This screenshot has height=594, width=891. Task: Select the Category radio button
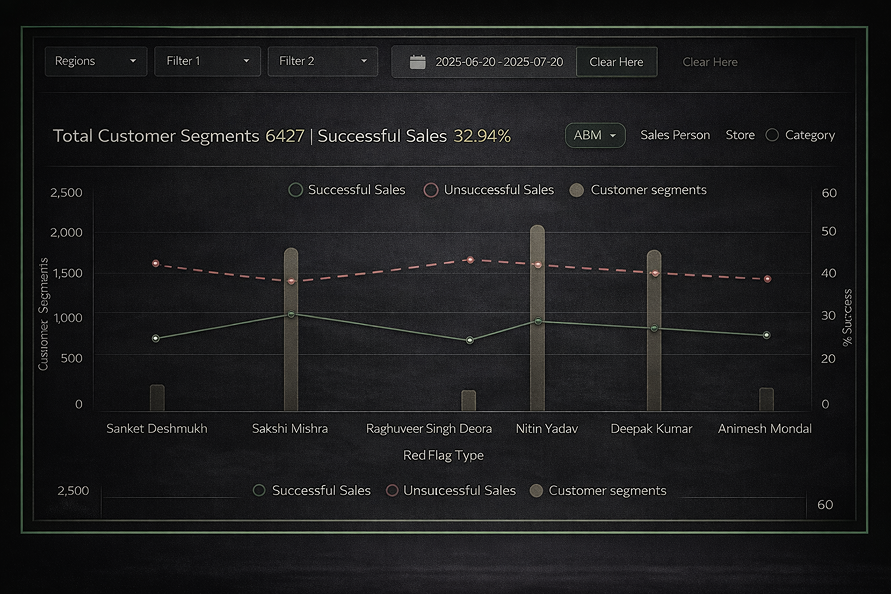771,134
